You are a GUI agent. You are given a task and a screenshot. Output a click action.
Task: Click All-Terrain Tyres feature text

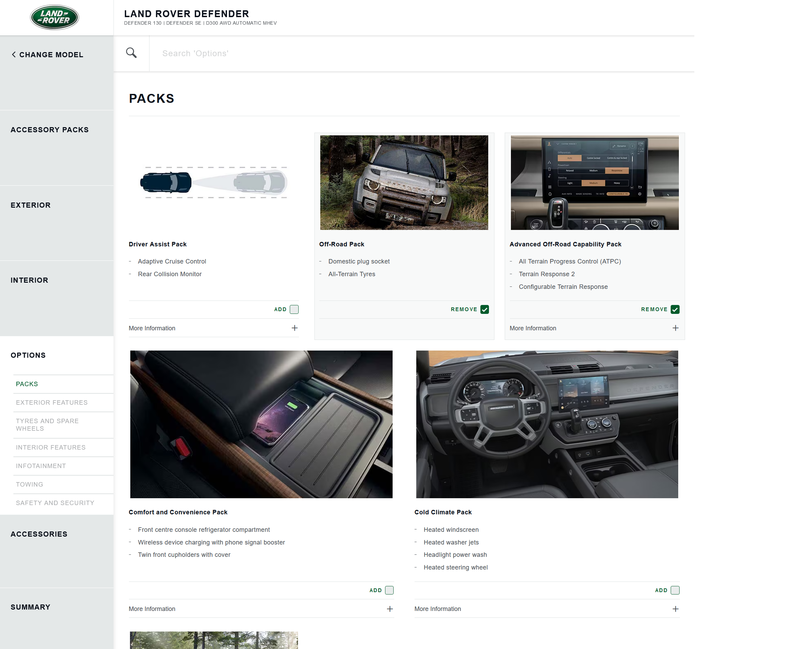352,274
